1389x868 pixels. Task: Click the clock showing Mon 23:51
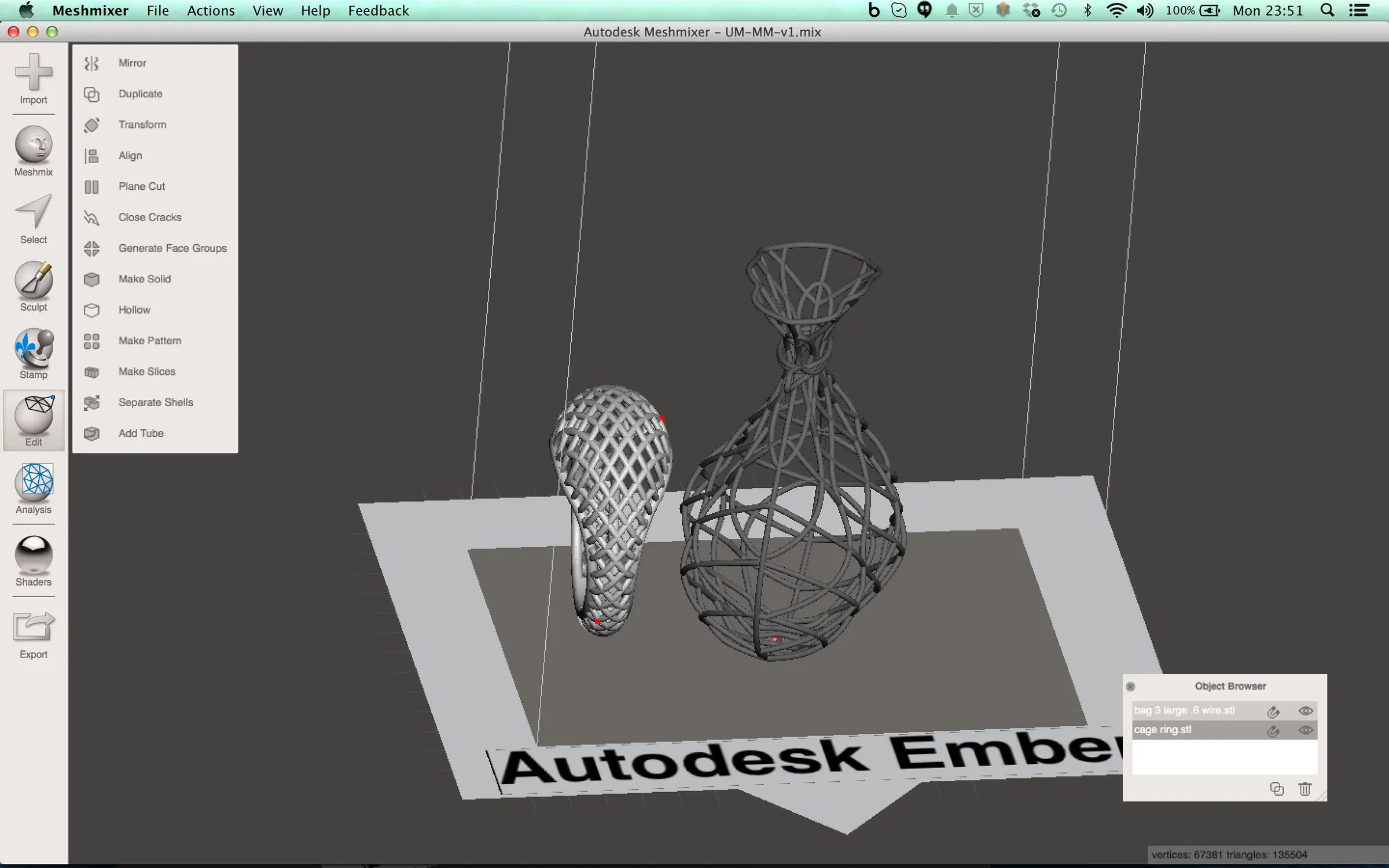[1267, 10]
